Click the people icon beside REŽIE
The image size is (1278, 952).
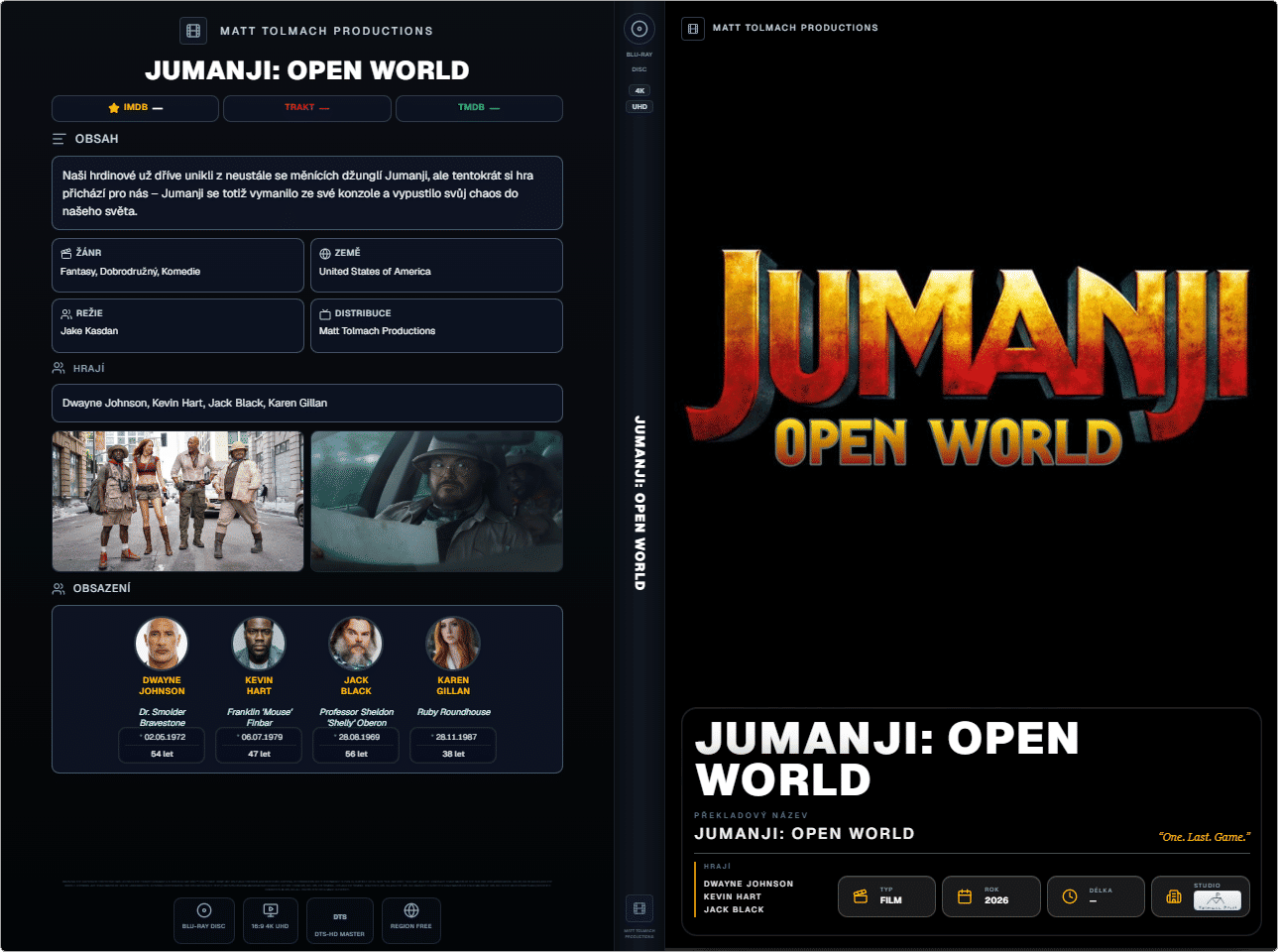click(66, 313)
